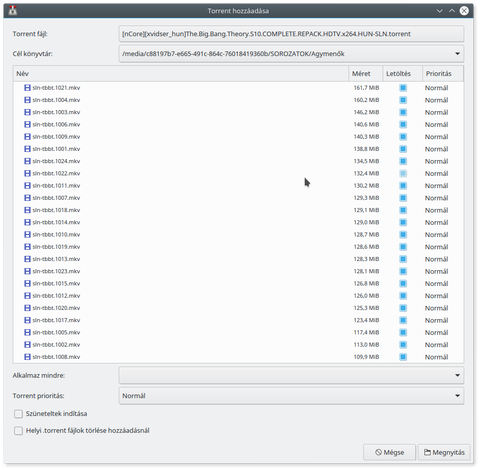Viewport: 480px width, 470px height.
Task: Select file name sln-tbbt.1017.mkv
Action: 56,320
